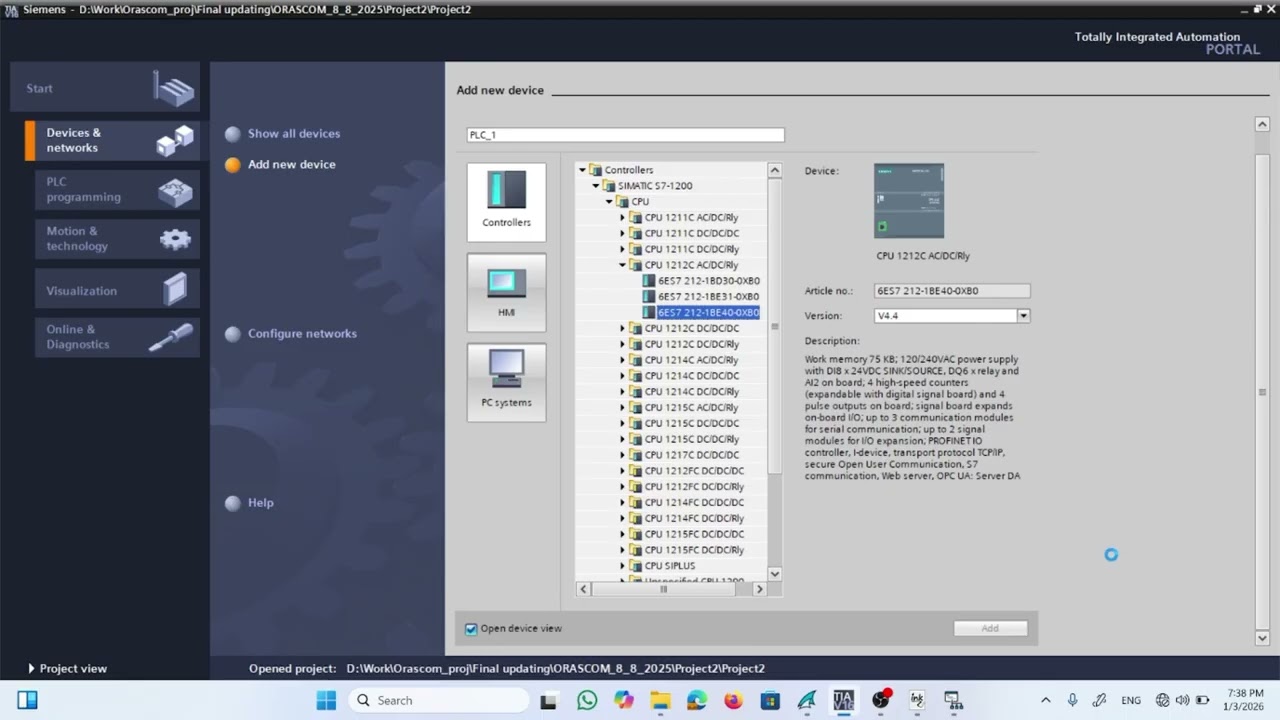Screen dimensions: 1280x720
Task: Open the Windows Start menu
Action: [x=326, y=700]
